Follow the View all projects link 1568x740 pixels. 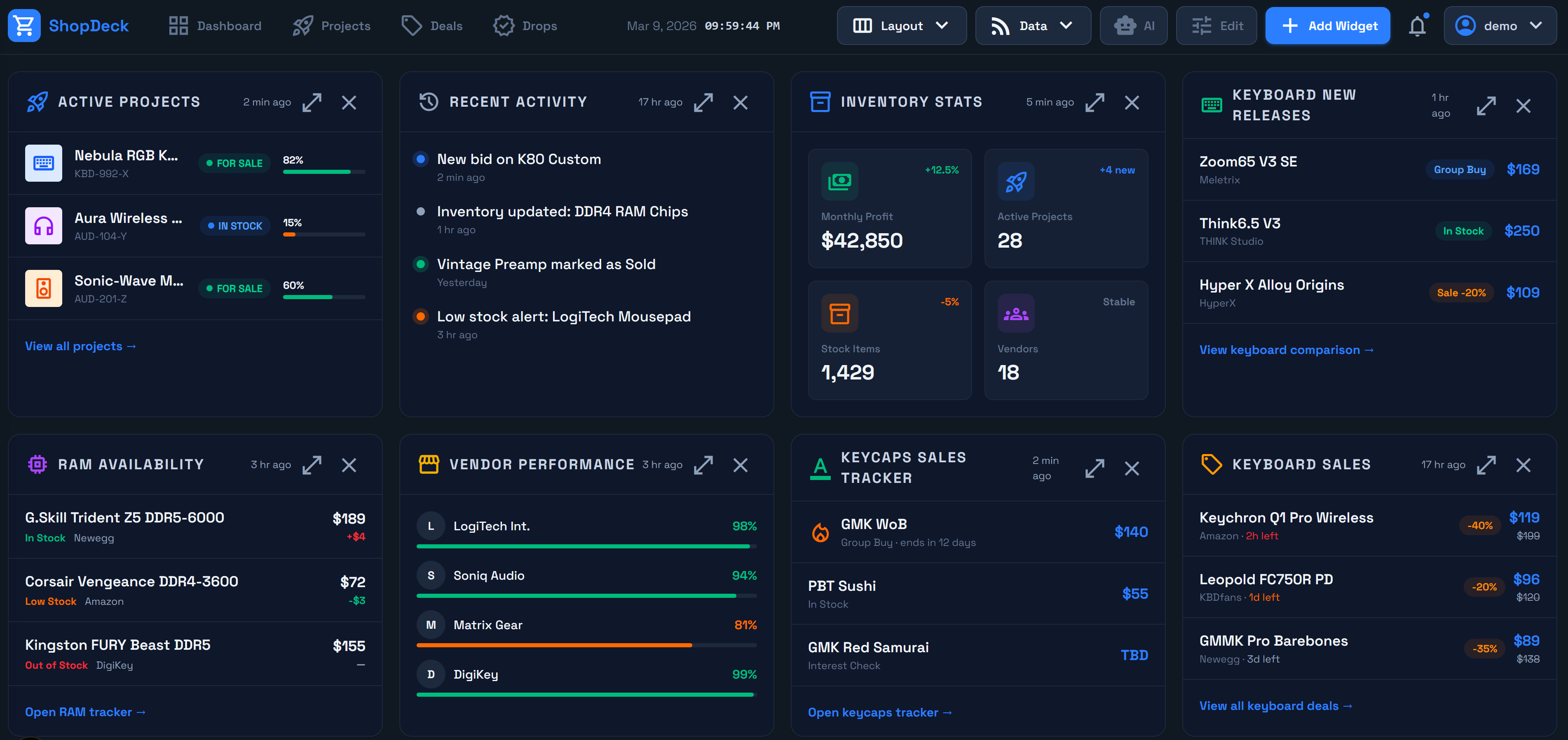point(80,346)
